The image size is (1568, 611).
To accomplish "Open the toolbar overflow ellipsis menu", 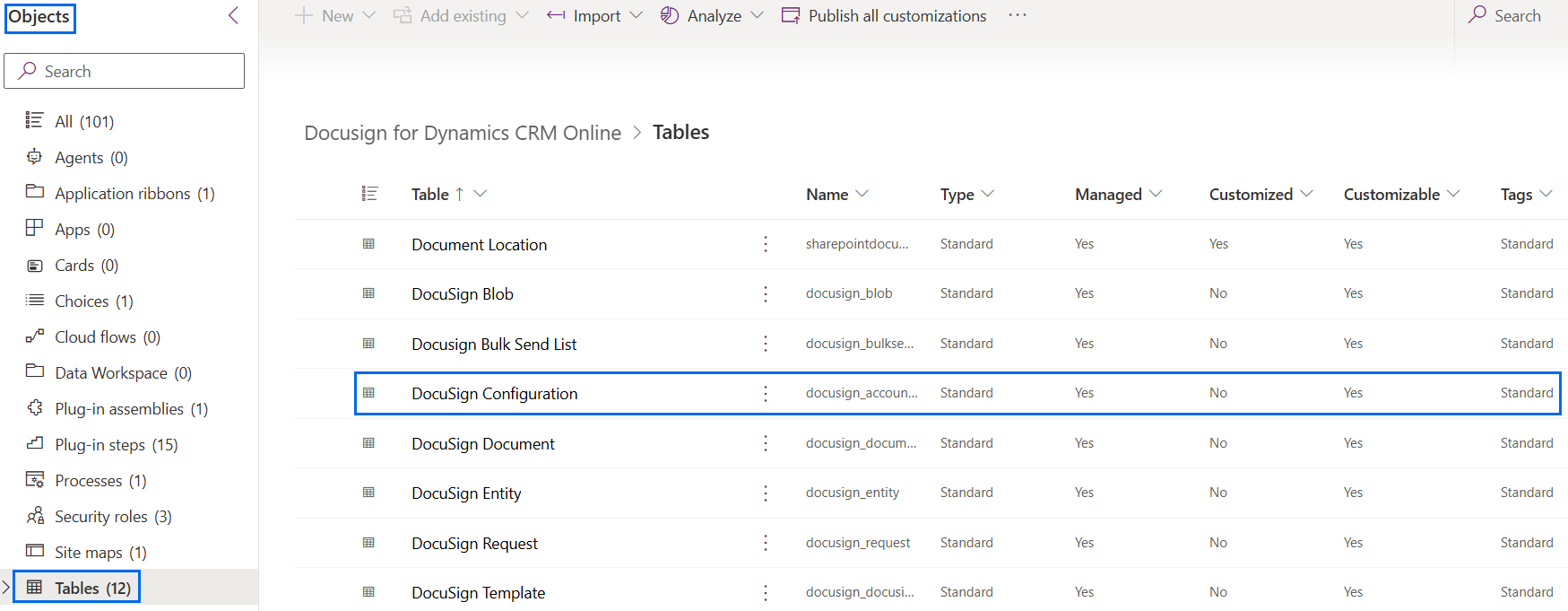I will 1017,15.
